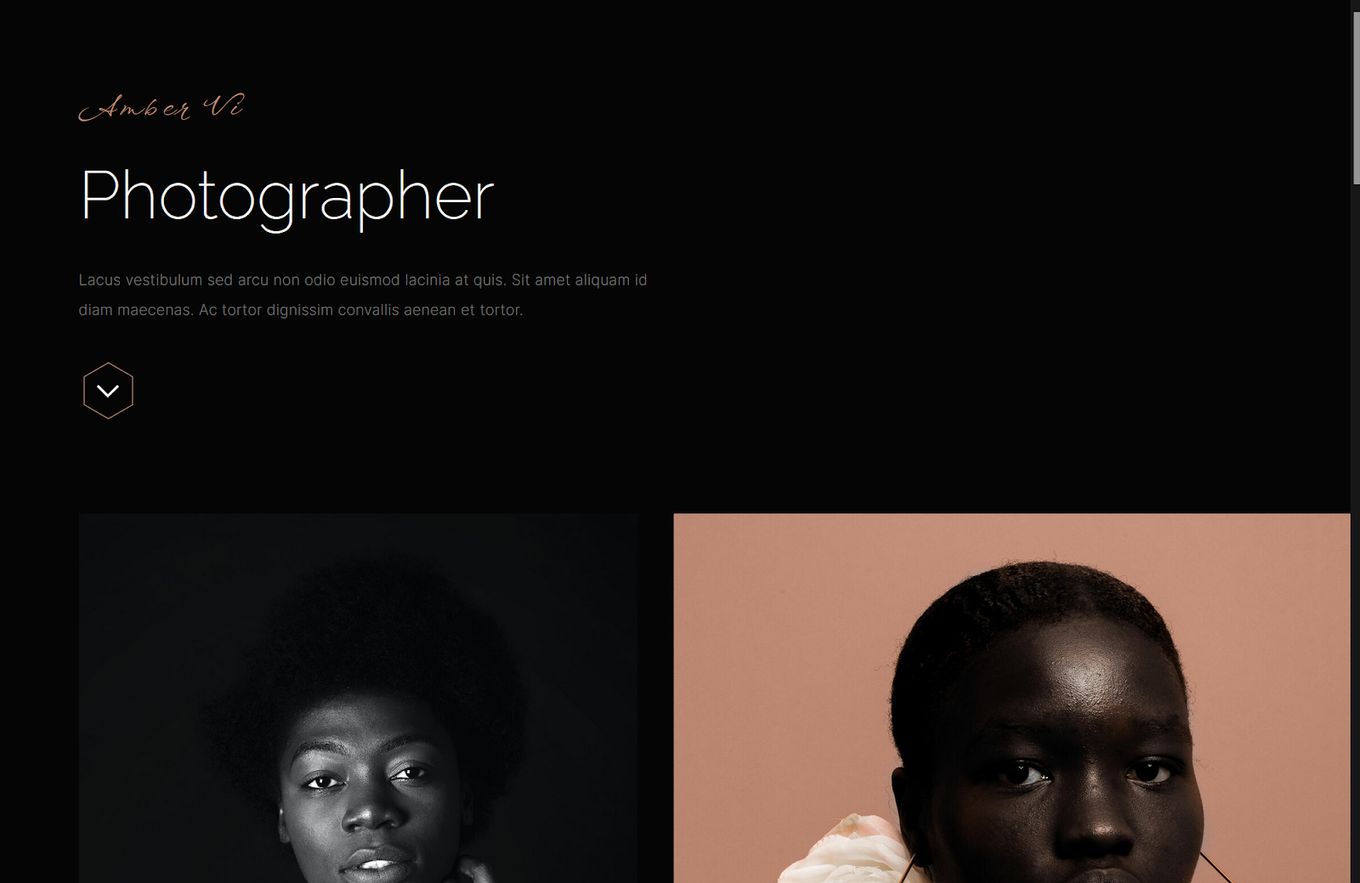Click the scrollbar track below the thumb

click(1355, 530)
